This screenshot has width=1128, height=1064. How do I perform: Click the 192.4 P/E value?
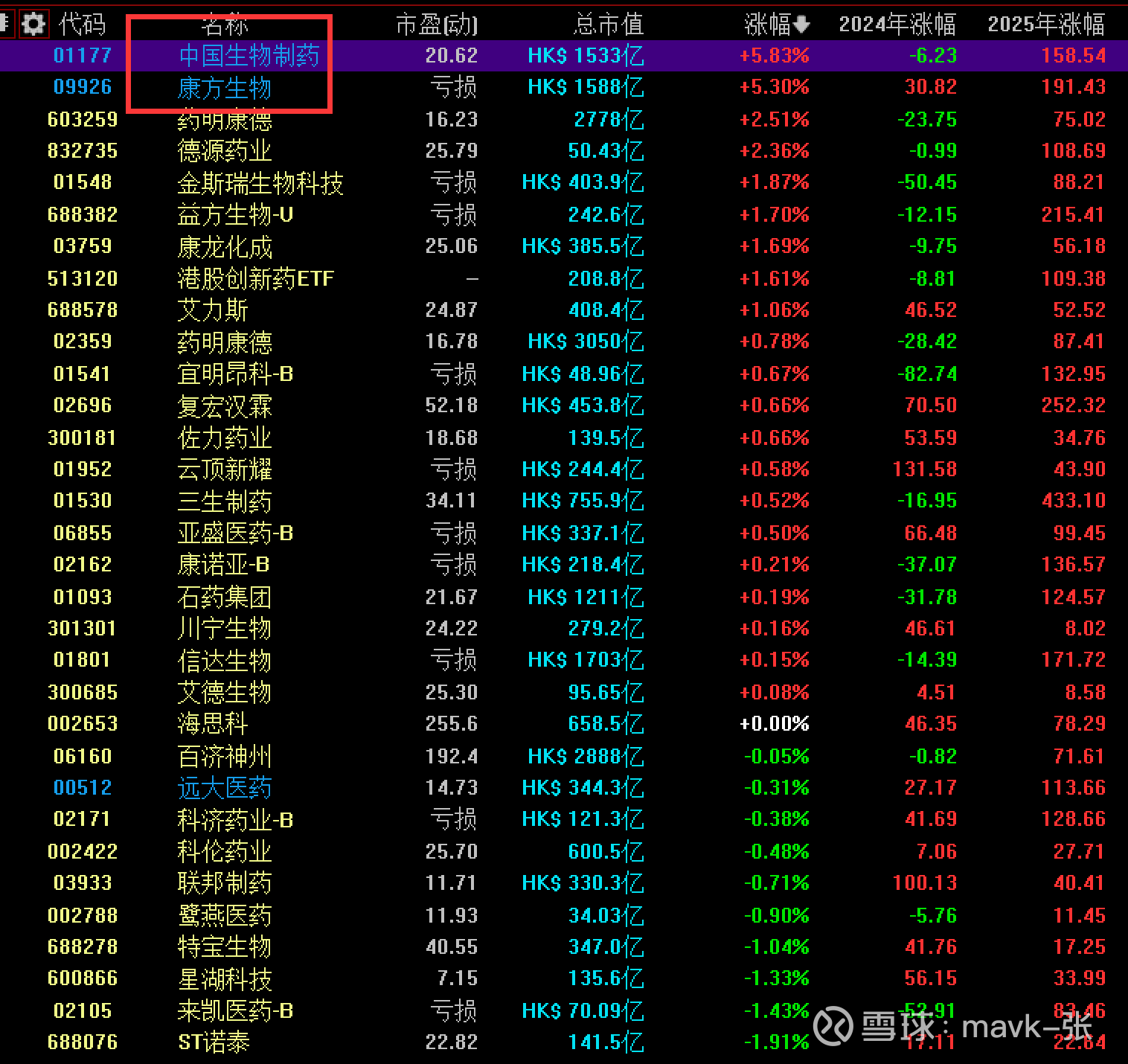point(452,757)
